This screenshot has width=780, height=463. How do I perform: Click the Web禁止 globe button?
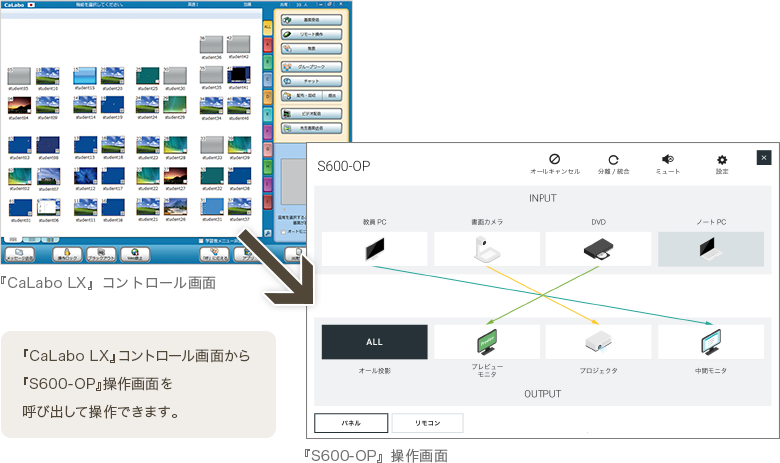coord(135,255)
